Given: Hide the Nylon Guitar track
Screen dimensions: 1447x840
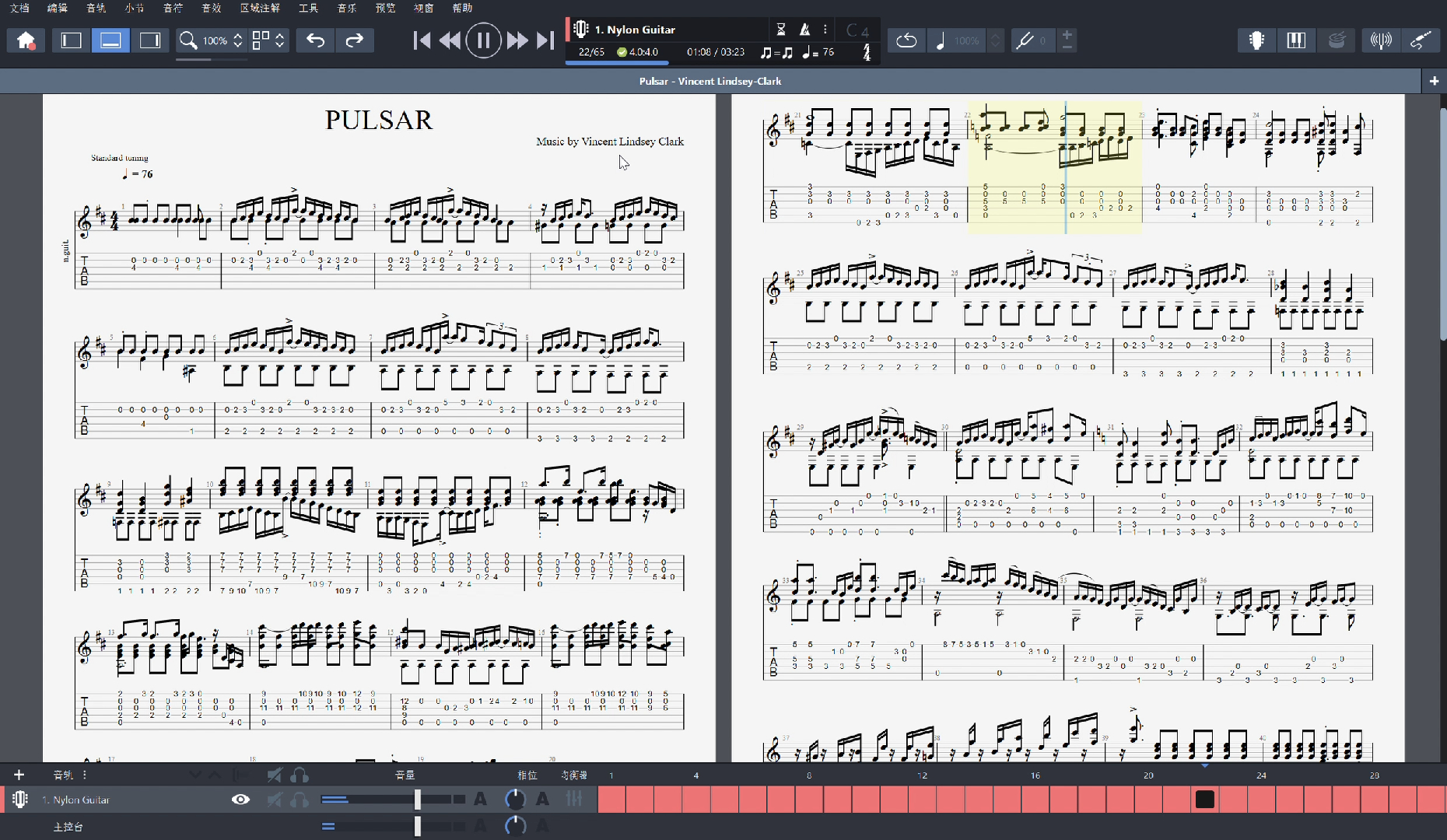Looking at the screenshot, I should pos(240,800).
